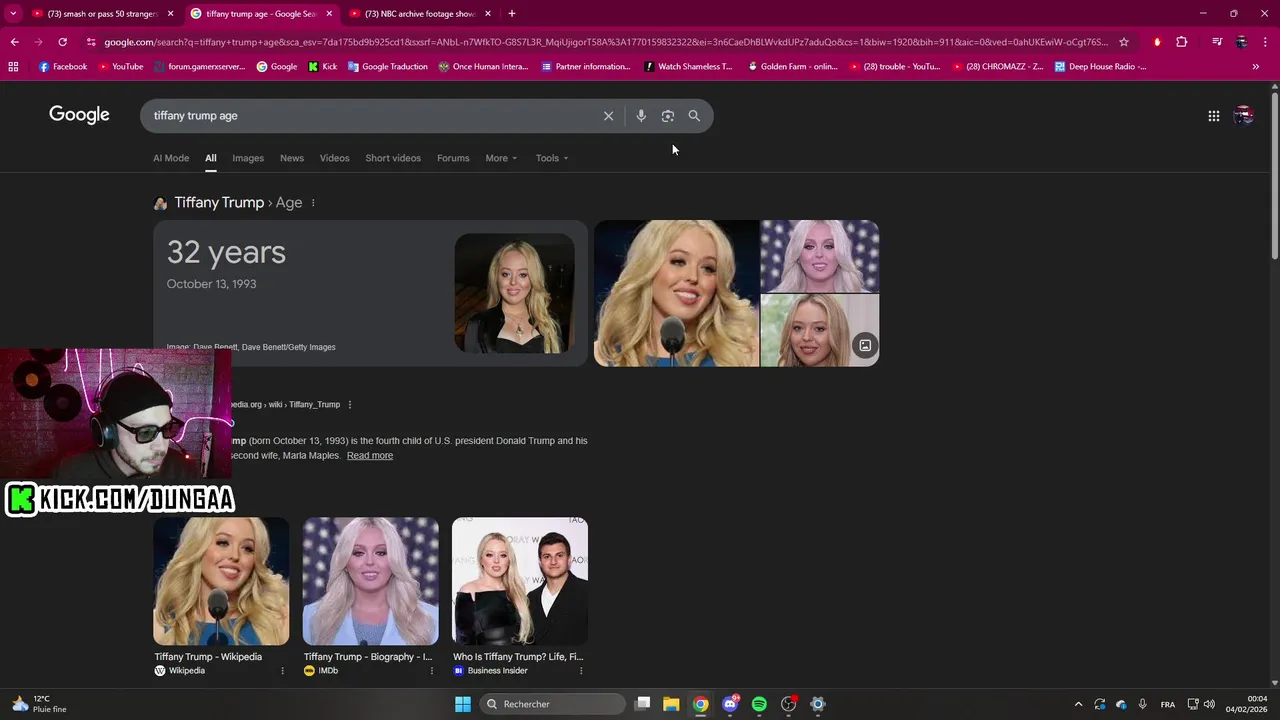
Task: Open Tiffany Trump - Wikipedia image card
Action: pyautogui.click(x=221, y=597)
